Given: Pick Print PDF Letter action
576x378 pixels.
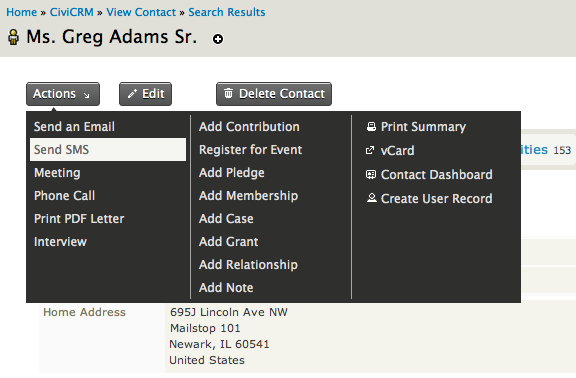Looking at the screenshot, I should click(x=79, y=219).
